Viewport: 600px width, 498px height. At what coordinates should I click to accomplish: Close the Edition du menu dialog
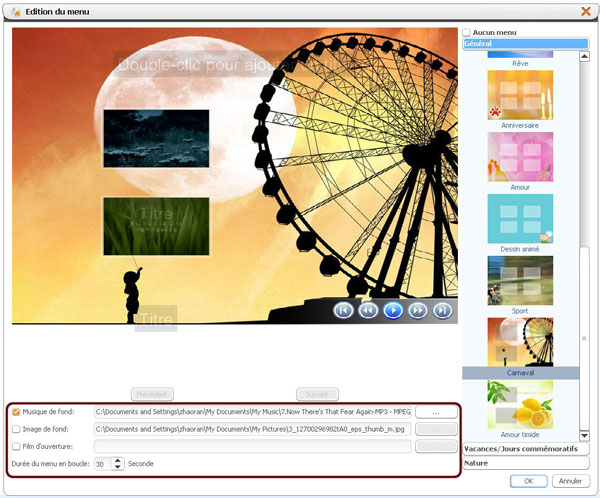[x=586, y=11]
